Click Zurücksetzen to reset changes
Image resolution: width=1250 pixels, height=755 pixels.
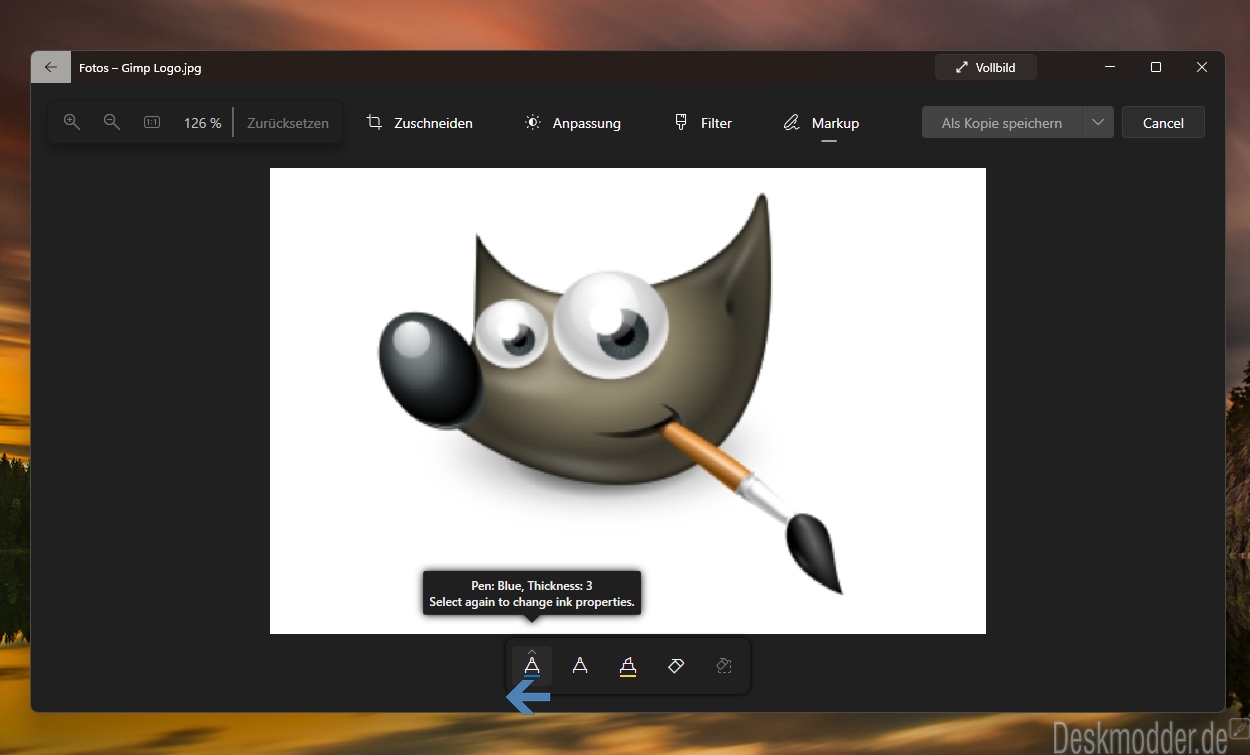tap(288, 123)
